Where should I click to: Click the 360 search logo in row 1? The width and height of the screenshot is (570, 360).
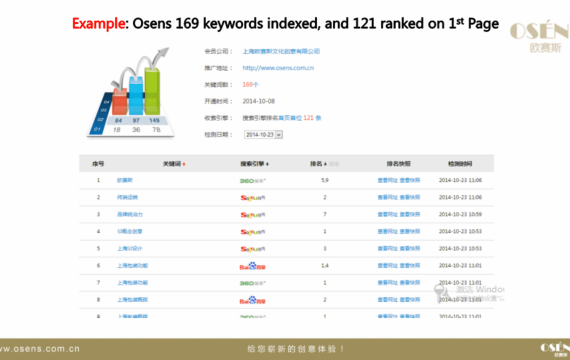tap(253, 181)
